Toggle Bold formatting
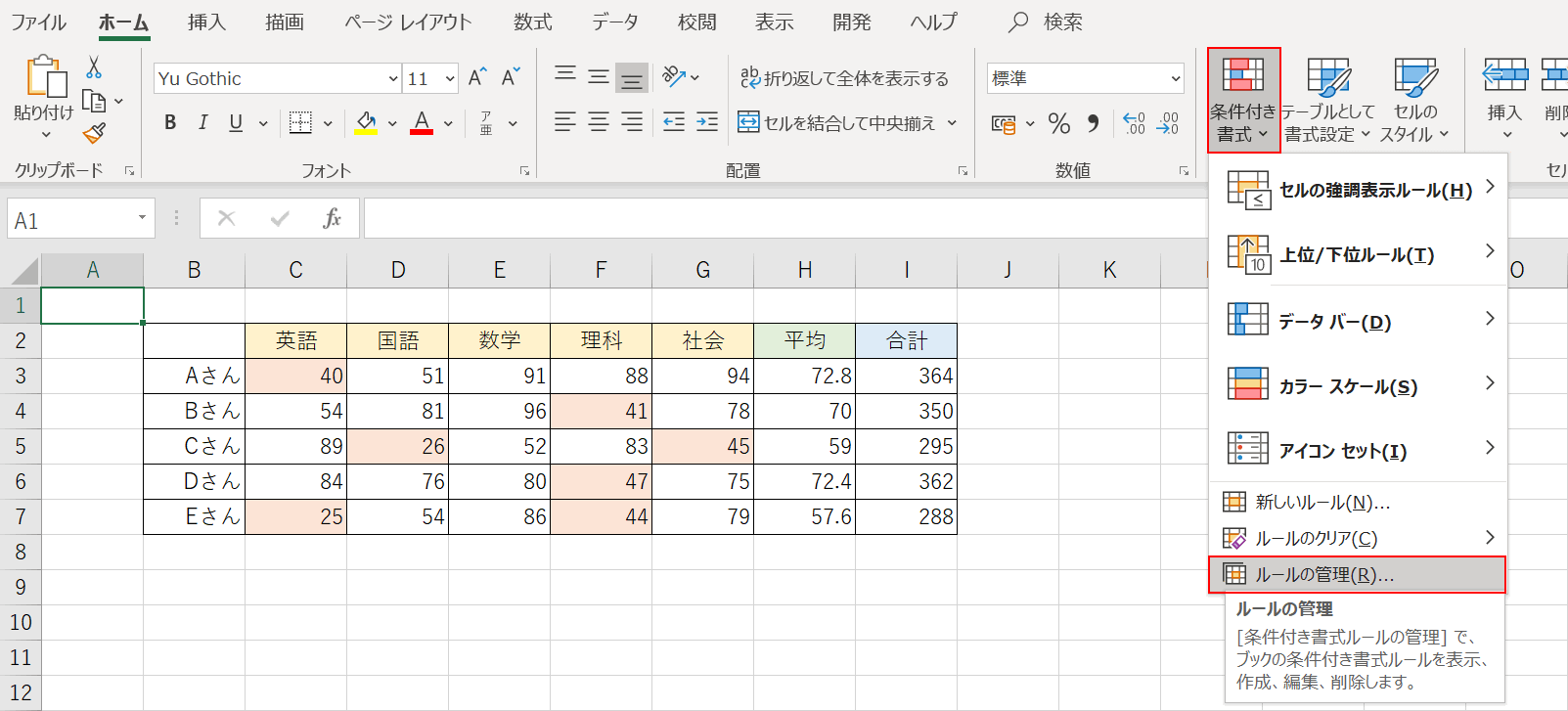1568x711 pixels. tap(170, 122)
